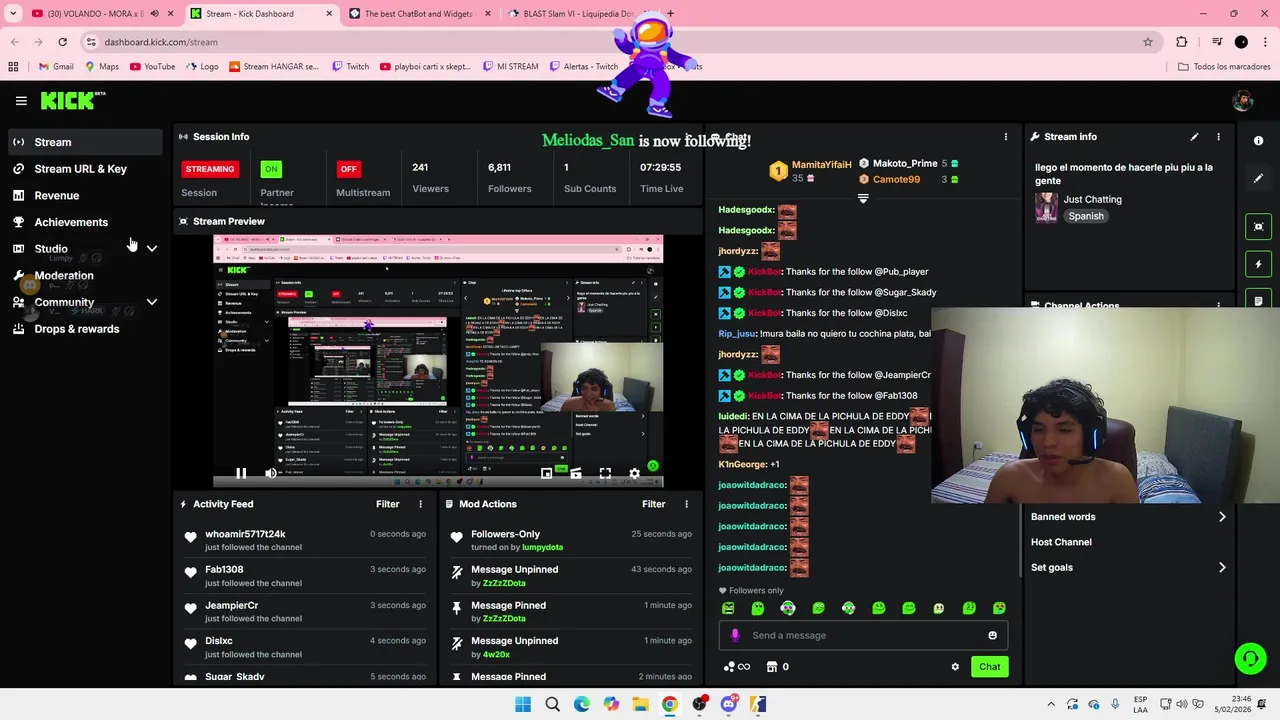Open Todos los marcadores folder
1280x720 pixels.
[1224, 67]
